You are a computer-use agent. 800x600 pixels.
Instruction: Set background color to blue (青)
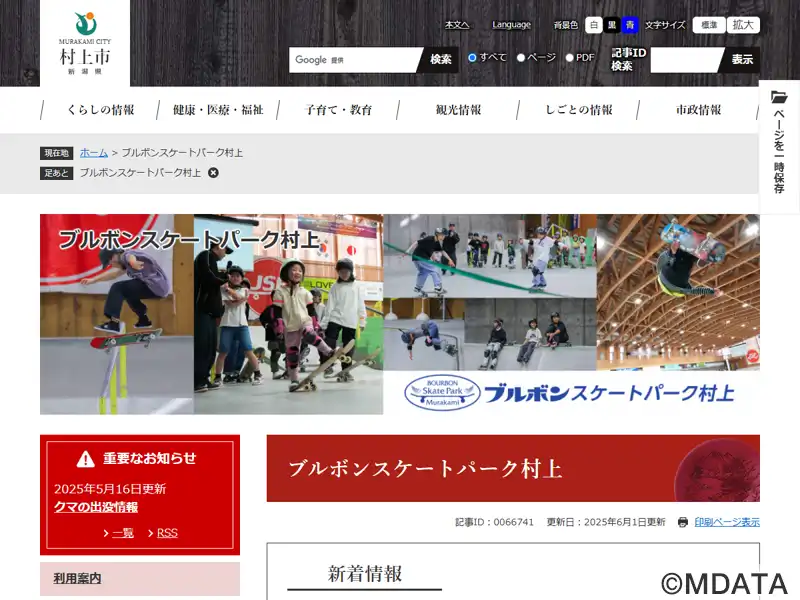coord(630,25)
